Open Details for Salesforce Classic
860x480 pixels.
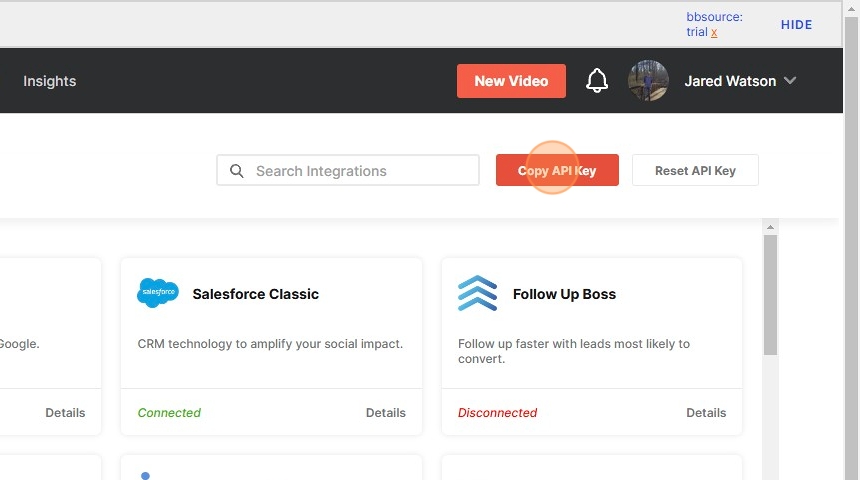click(386, 413)
